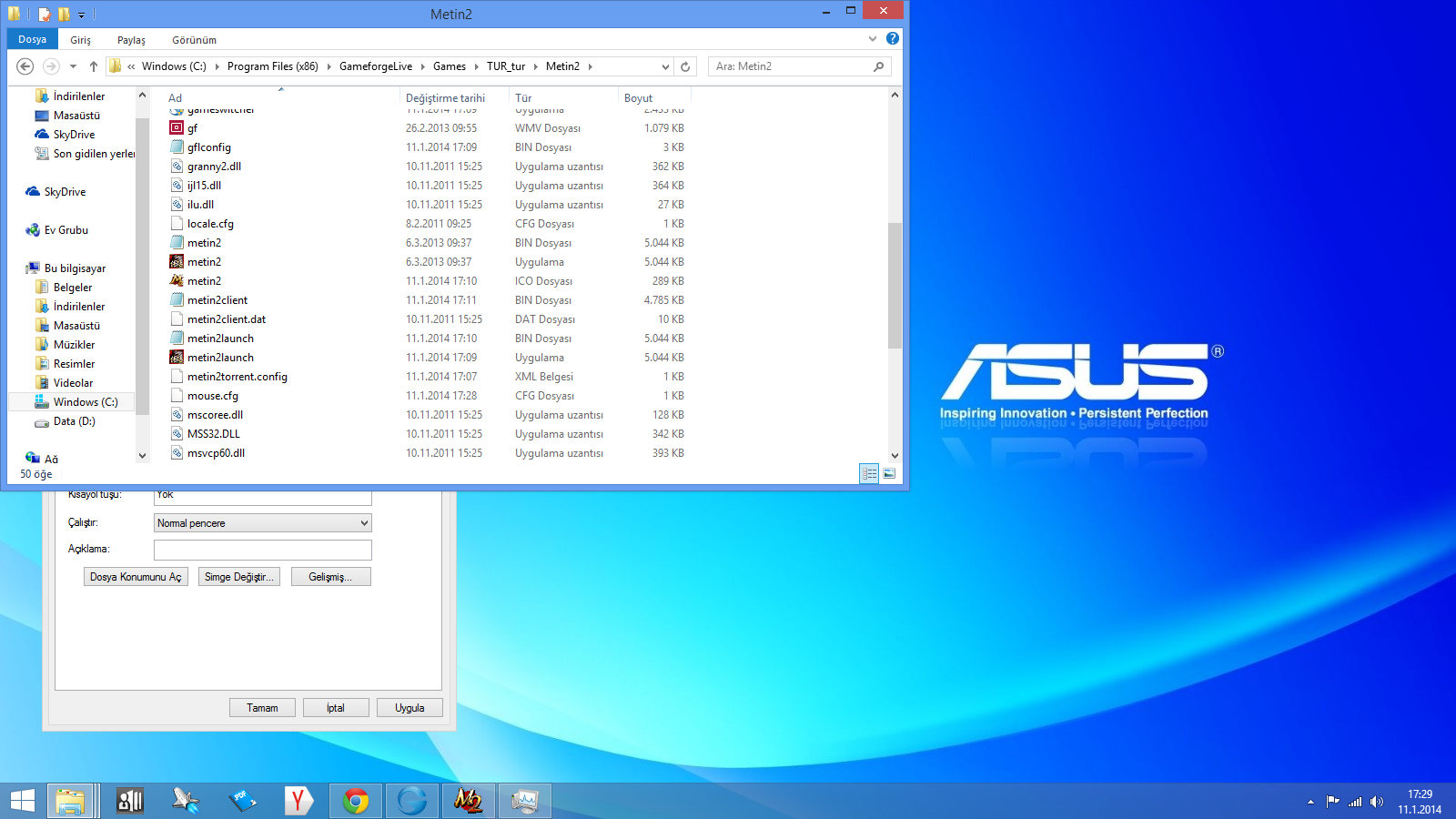Select the granny2.dll file icon
This screenshot has height=819, width=1456.
(x=177, y=167)
